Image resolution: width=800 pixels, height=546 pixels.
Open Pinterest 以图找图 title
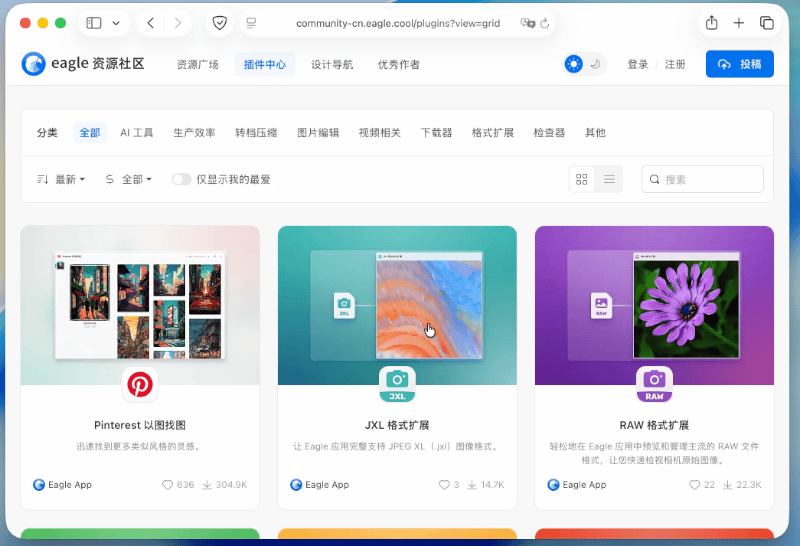140,425
